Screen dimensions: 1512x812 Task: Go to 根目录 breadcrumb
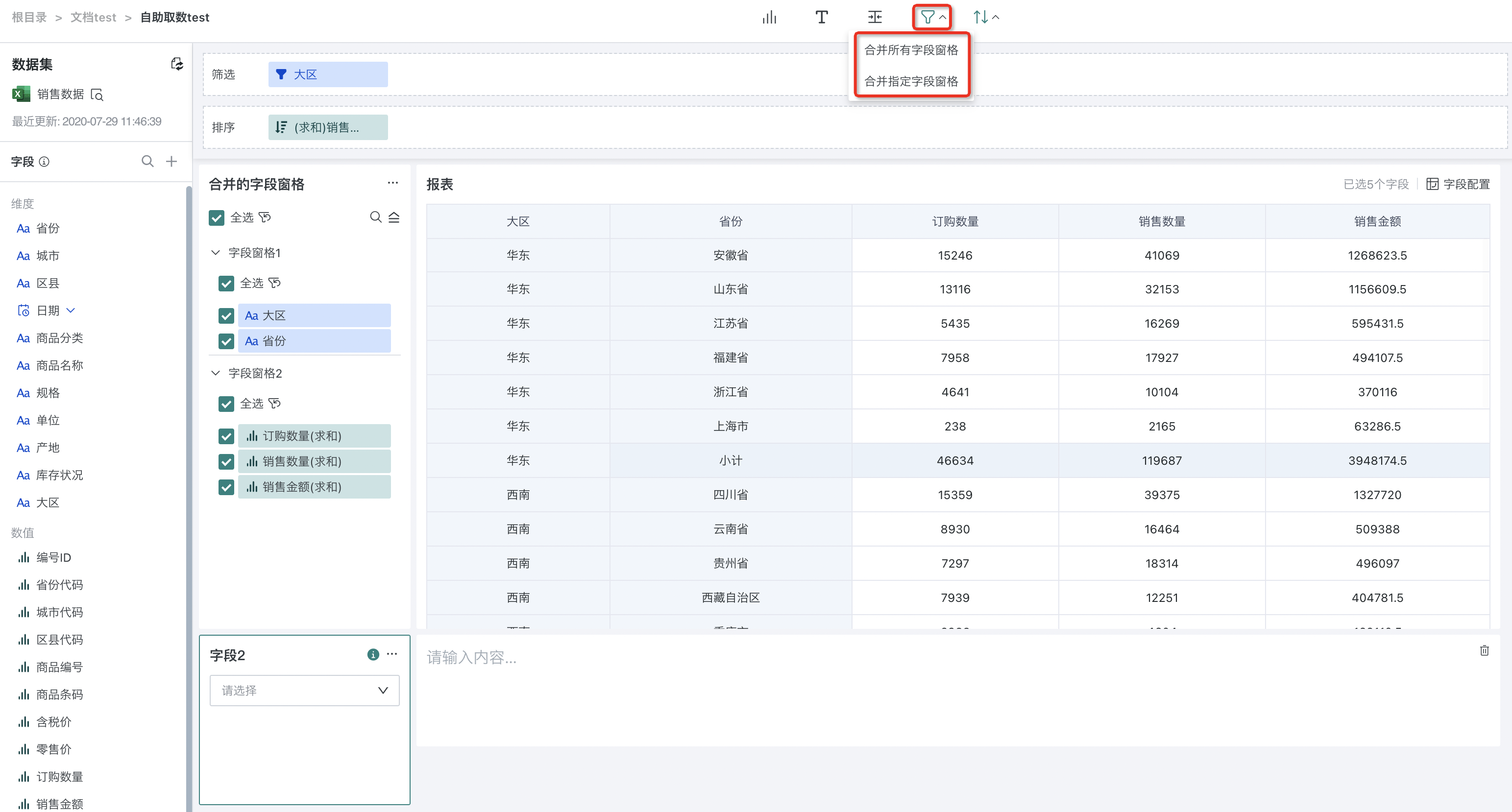click(x=29, y=18)
